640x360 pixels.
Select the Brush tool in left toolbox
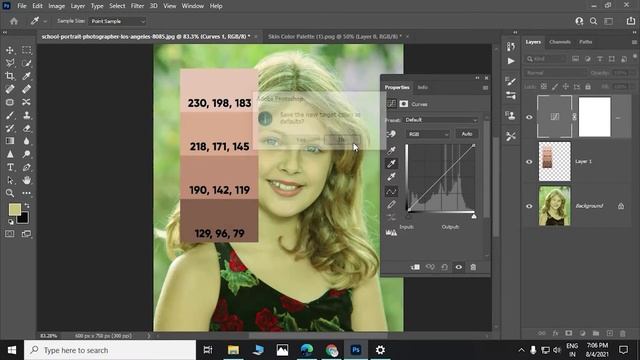pyautogui.click(x=10, y=115)
